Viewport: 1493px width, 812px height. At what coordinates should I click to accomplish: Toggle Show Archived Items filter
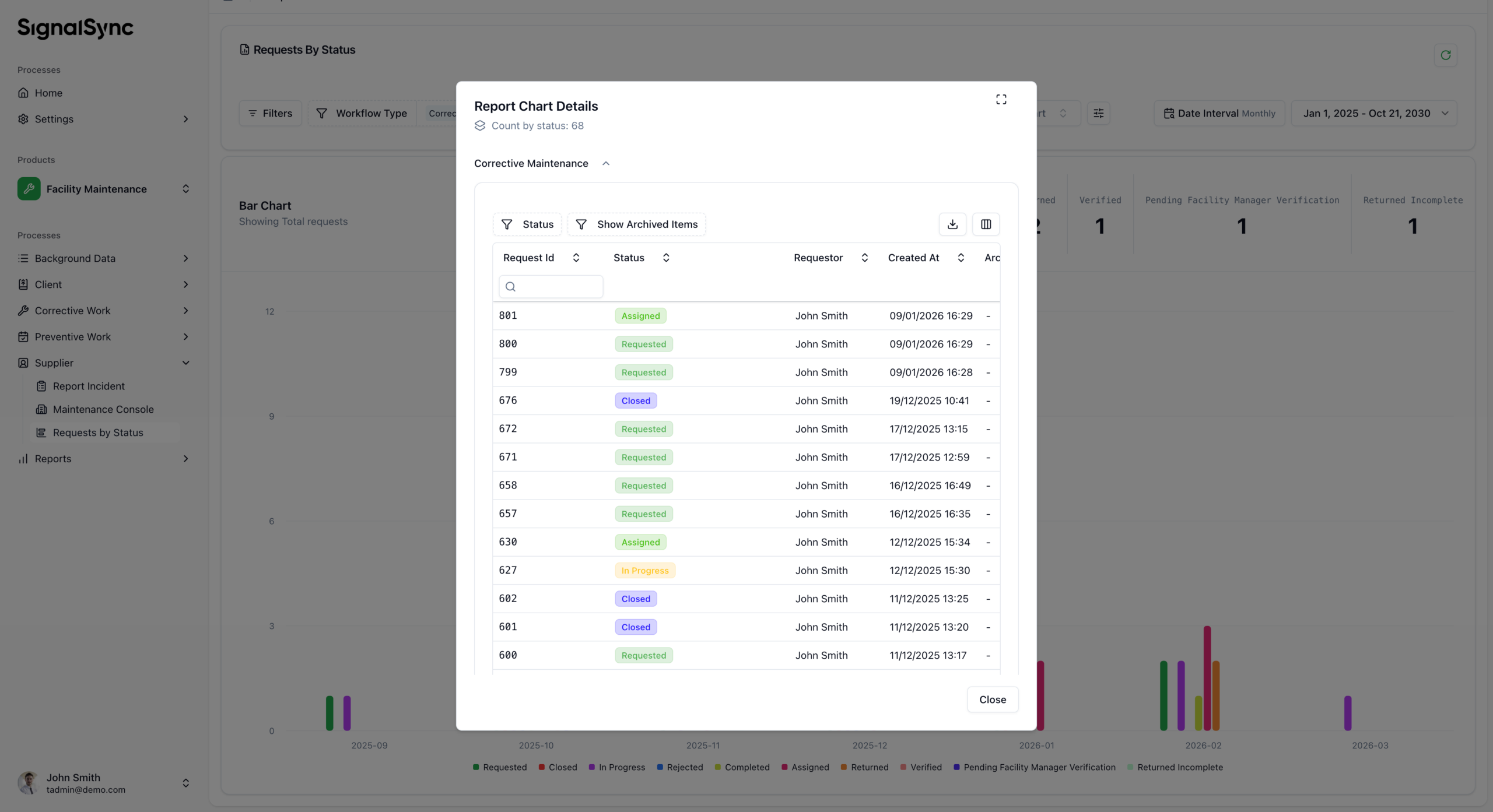pos(636,224)
